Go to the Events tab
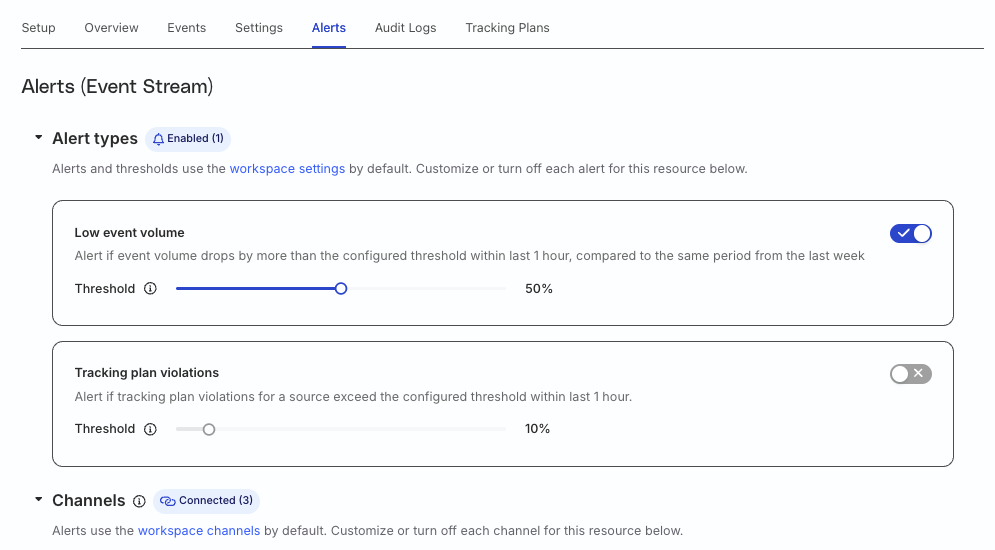The width and height of the screenshot is (995, 550). (x=187, y=28)
